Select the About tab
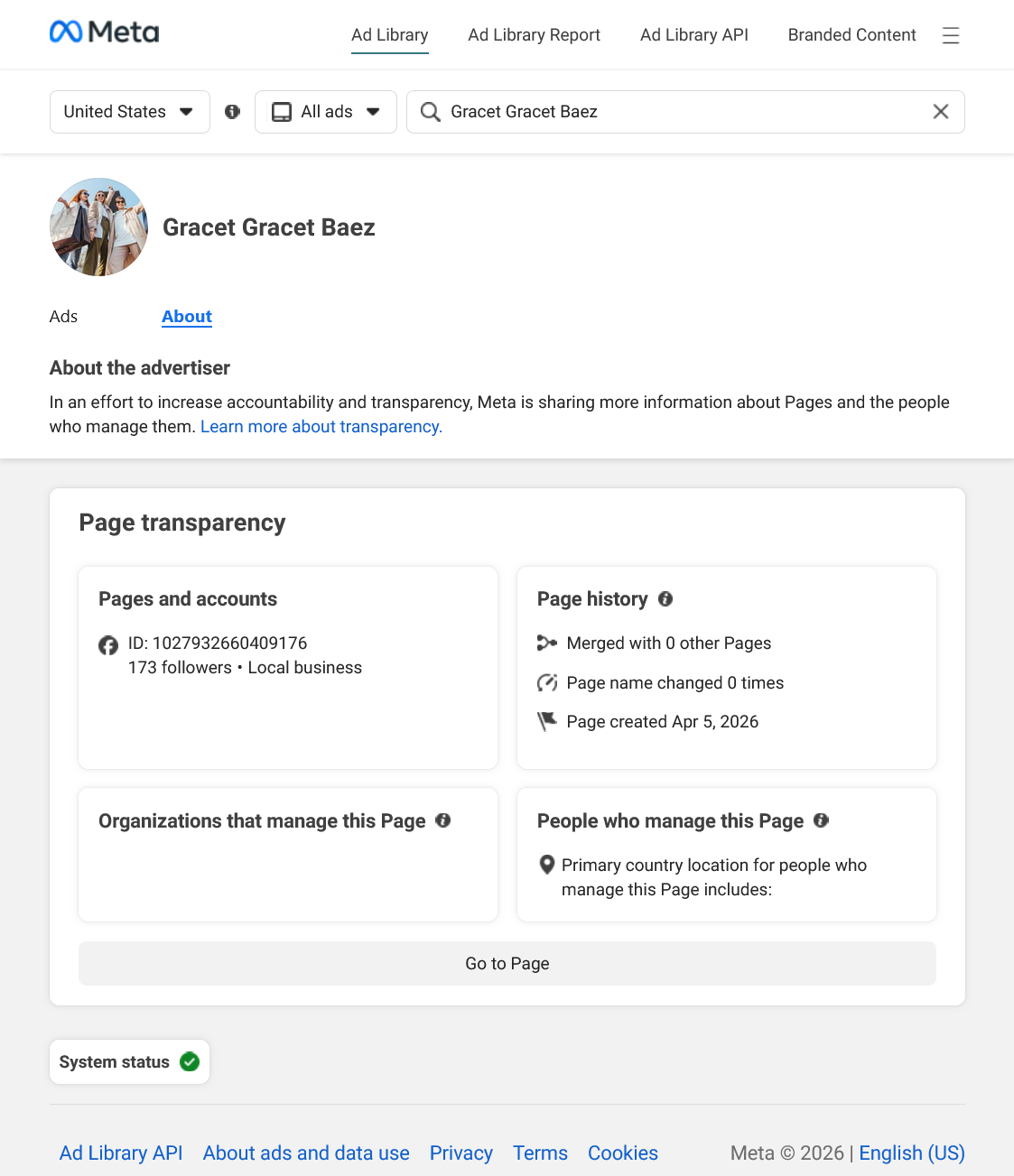This screenshot has width=1014, height=1176. 187,316
